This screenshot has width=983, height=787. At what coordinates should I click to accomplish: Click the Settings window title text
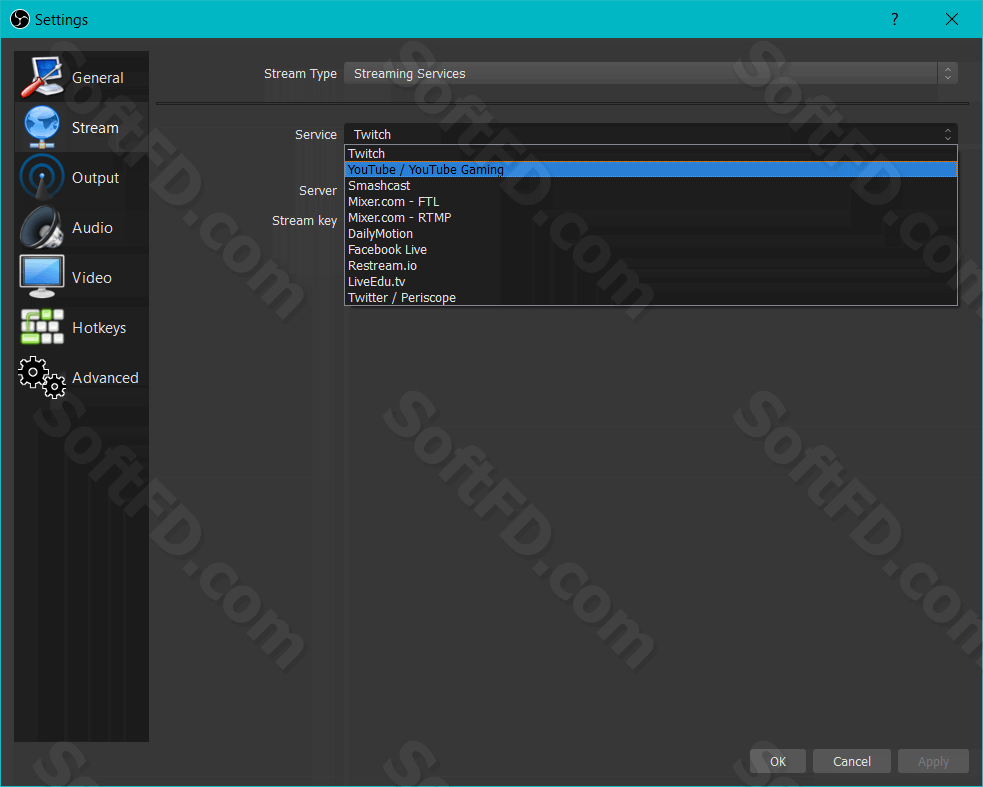click(x=61, y=20)
